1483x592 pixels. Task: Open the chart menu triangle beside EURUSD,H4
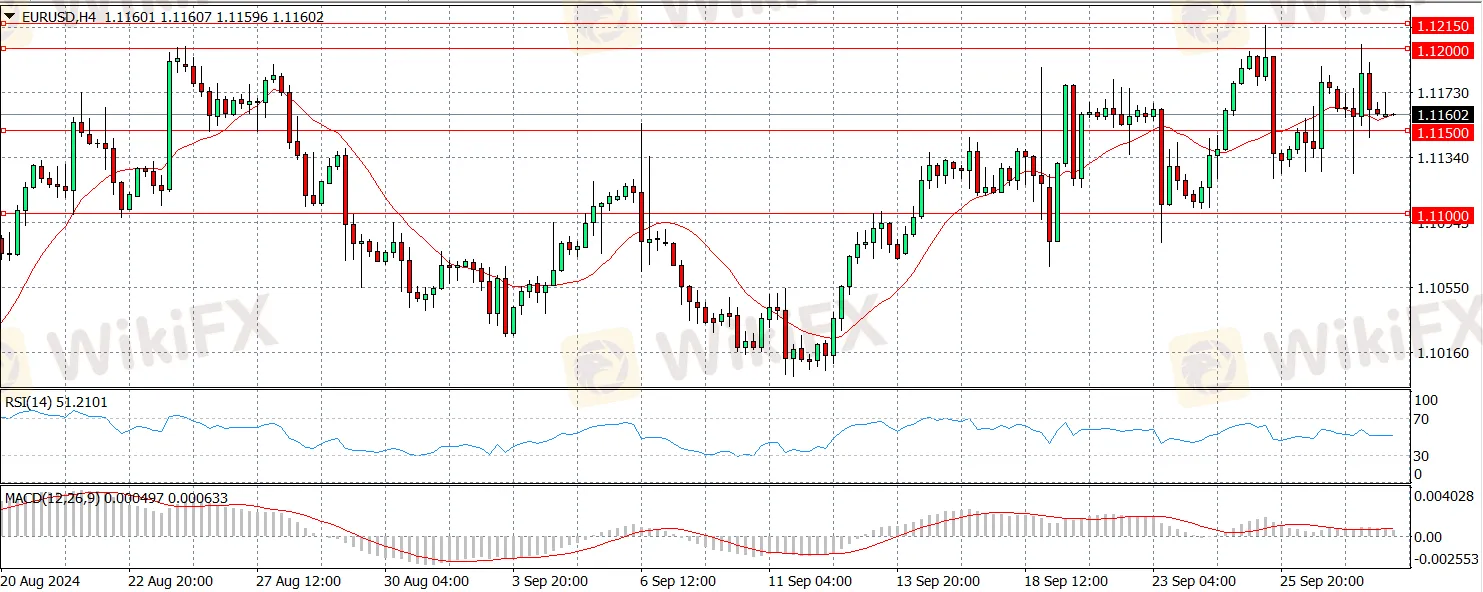coord(10,17)
